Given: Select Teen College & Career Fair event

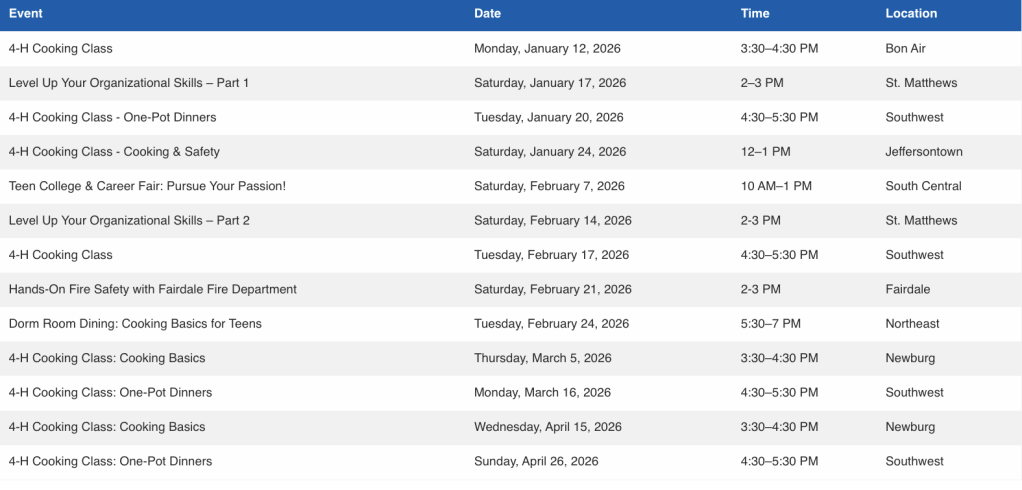Looking at the screenshot, I should click(x=147, y=186).
